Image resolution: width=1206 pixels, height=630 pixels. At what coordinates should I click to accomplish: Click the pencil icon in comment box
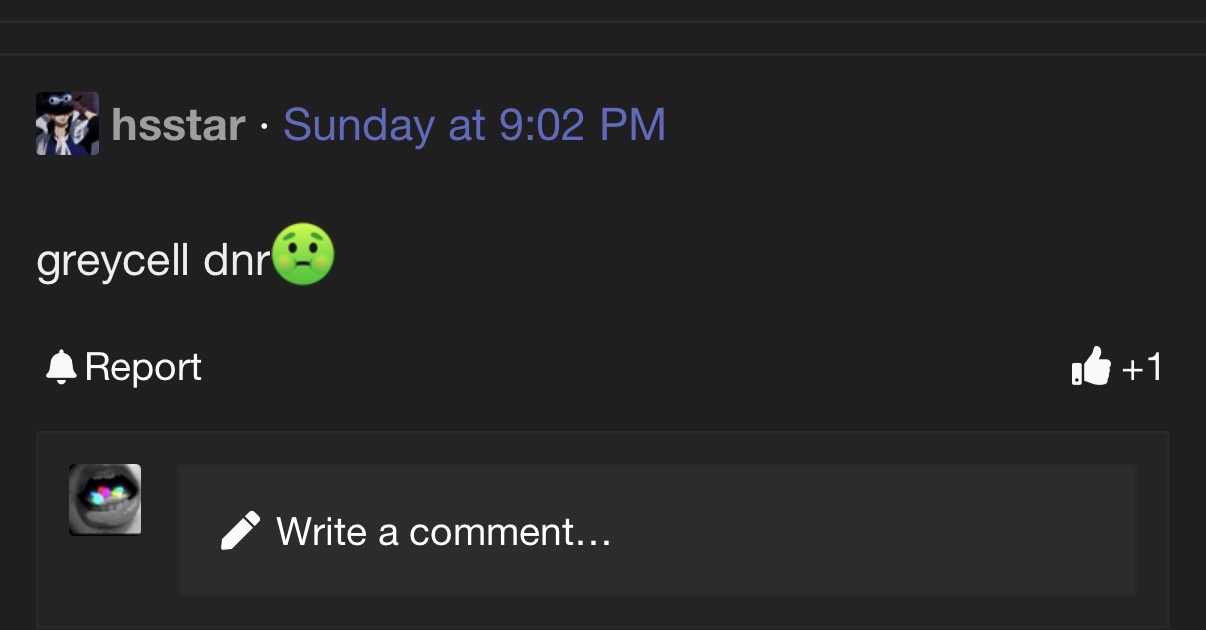(x=240, y=530)
